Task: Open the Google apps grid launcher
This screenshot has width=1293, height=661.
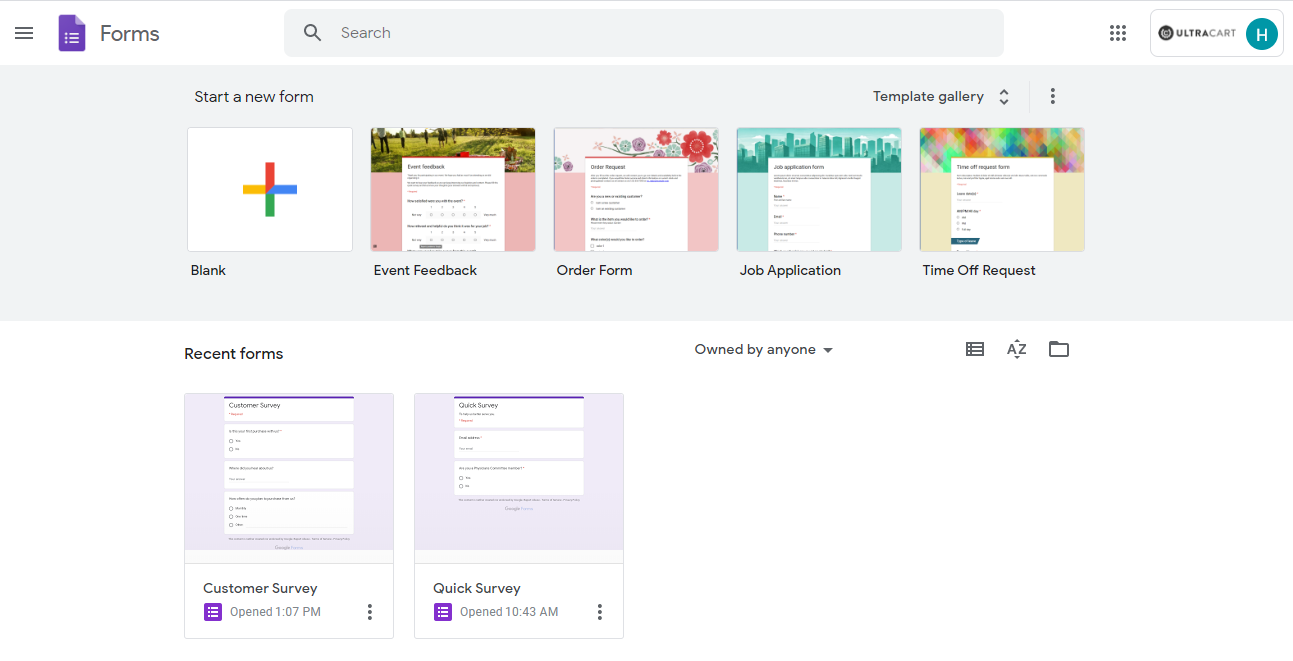Action: (x=1118, y=33)
